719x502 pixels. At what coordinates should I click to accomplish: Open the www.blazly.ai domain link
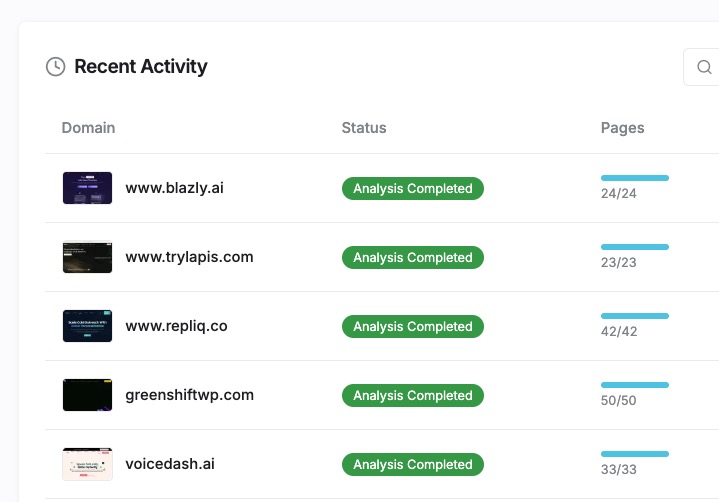coord(174,188)
